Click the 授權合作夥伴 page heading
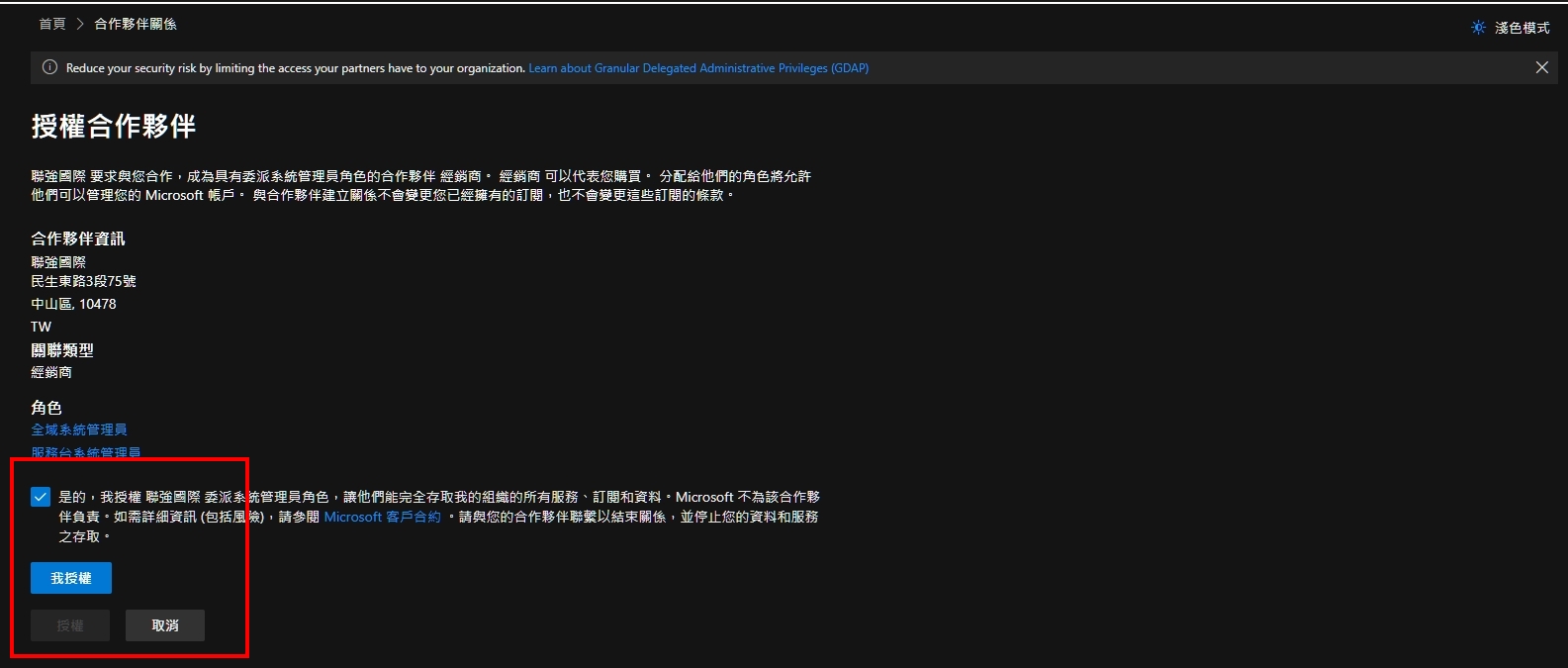 (x=114, y=127)
